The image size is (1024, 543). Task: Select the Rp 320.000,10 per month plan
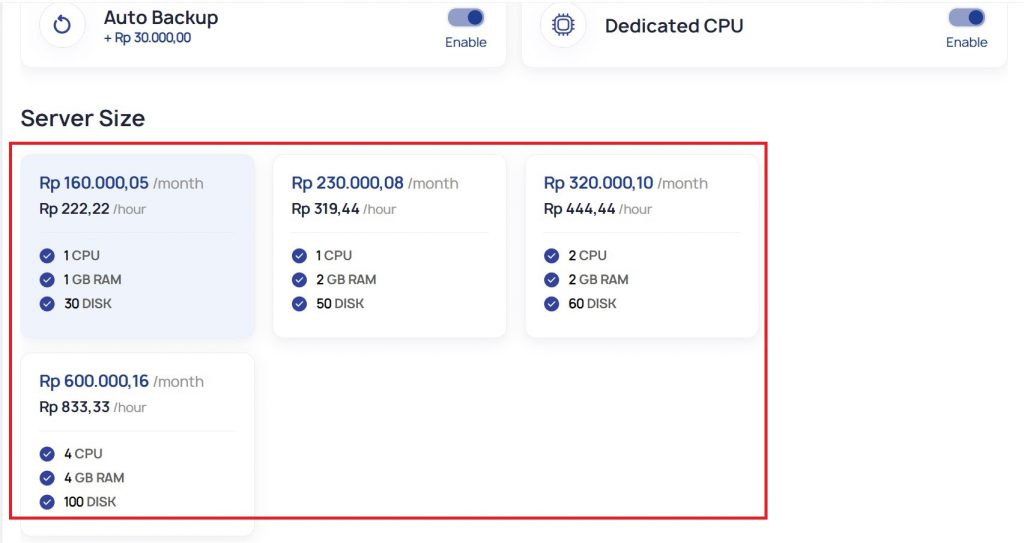[641, 246]
